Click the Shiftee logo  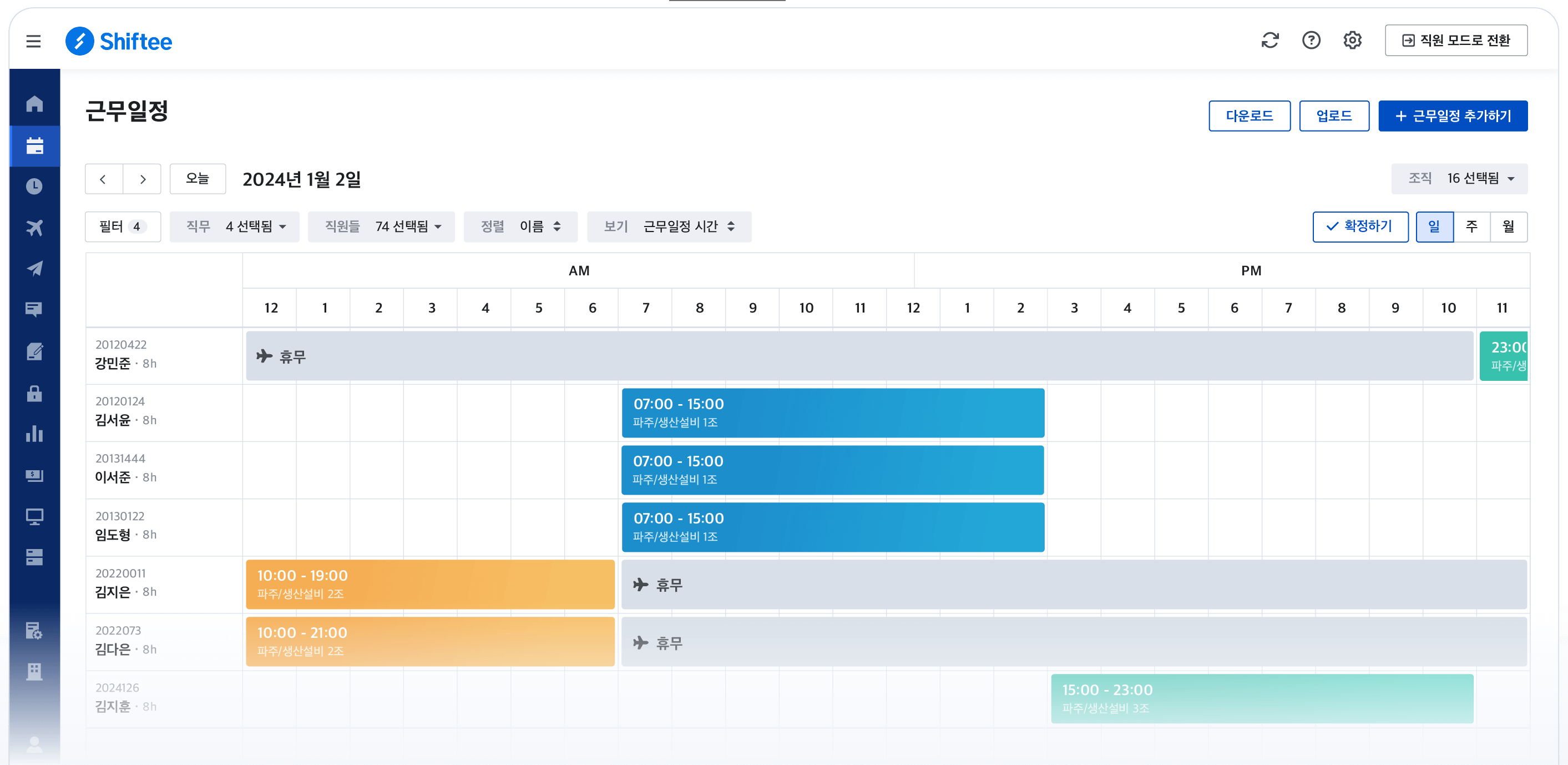point(119,41)
